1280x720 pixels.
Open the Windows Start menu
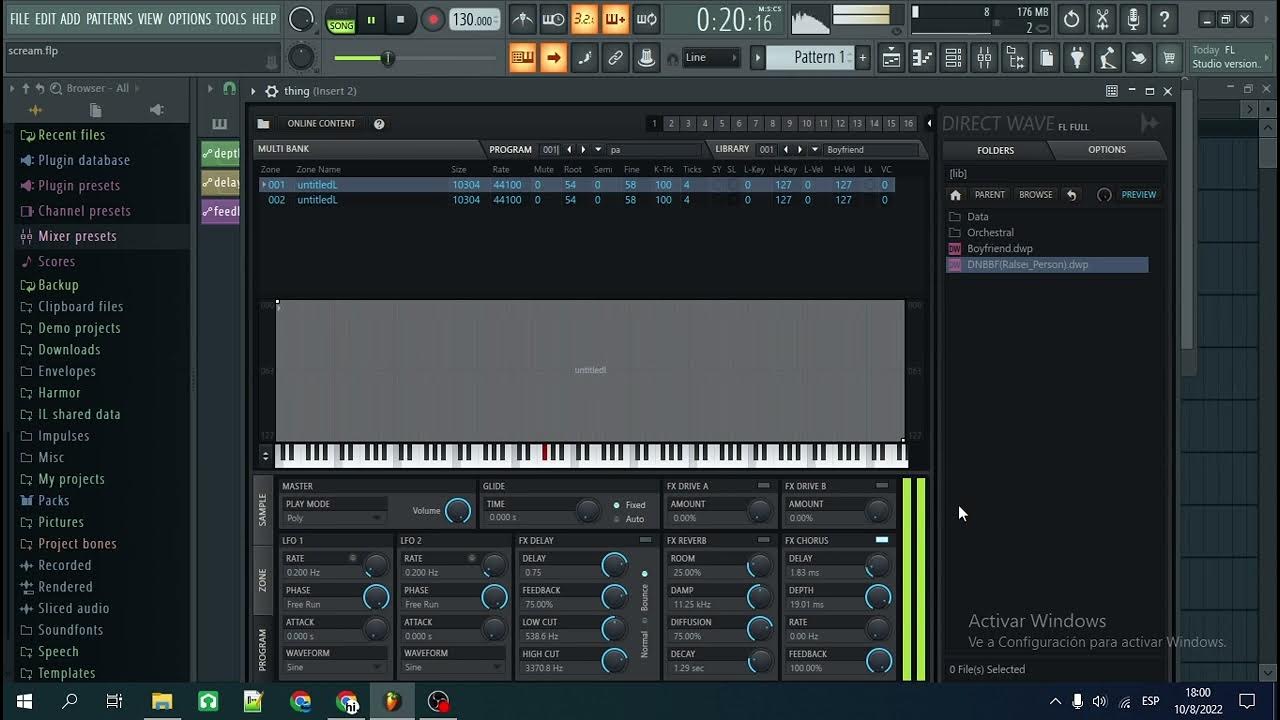click(x=24, y=702)
